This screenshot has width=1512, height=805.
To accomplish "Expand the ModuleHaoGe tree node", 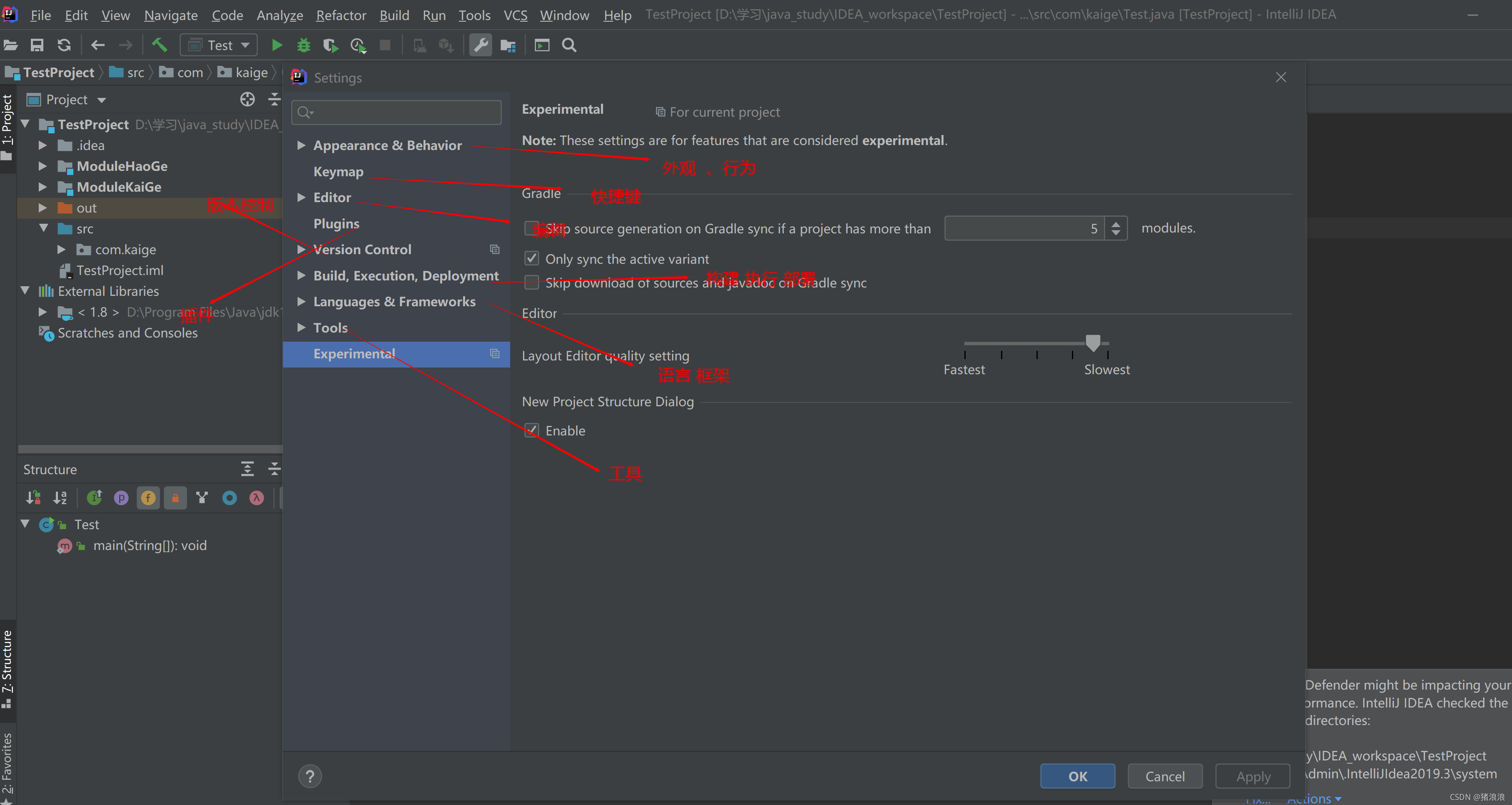I will tap(42, 166).
